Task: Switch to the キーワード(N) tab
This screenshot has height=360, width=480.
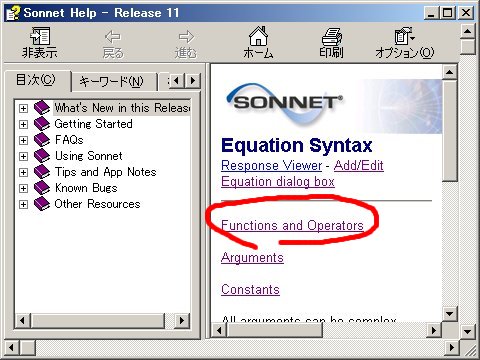Action: [x=111, y=81]
